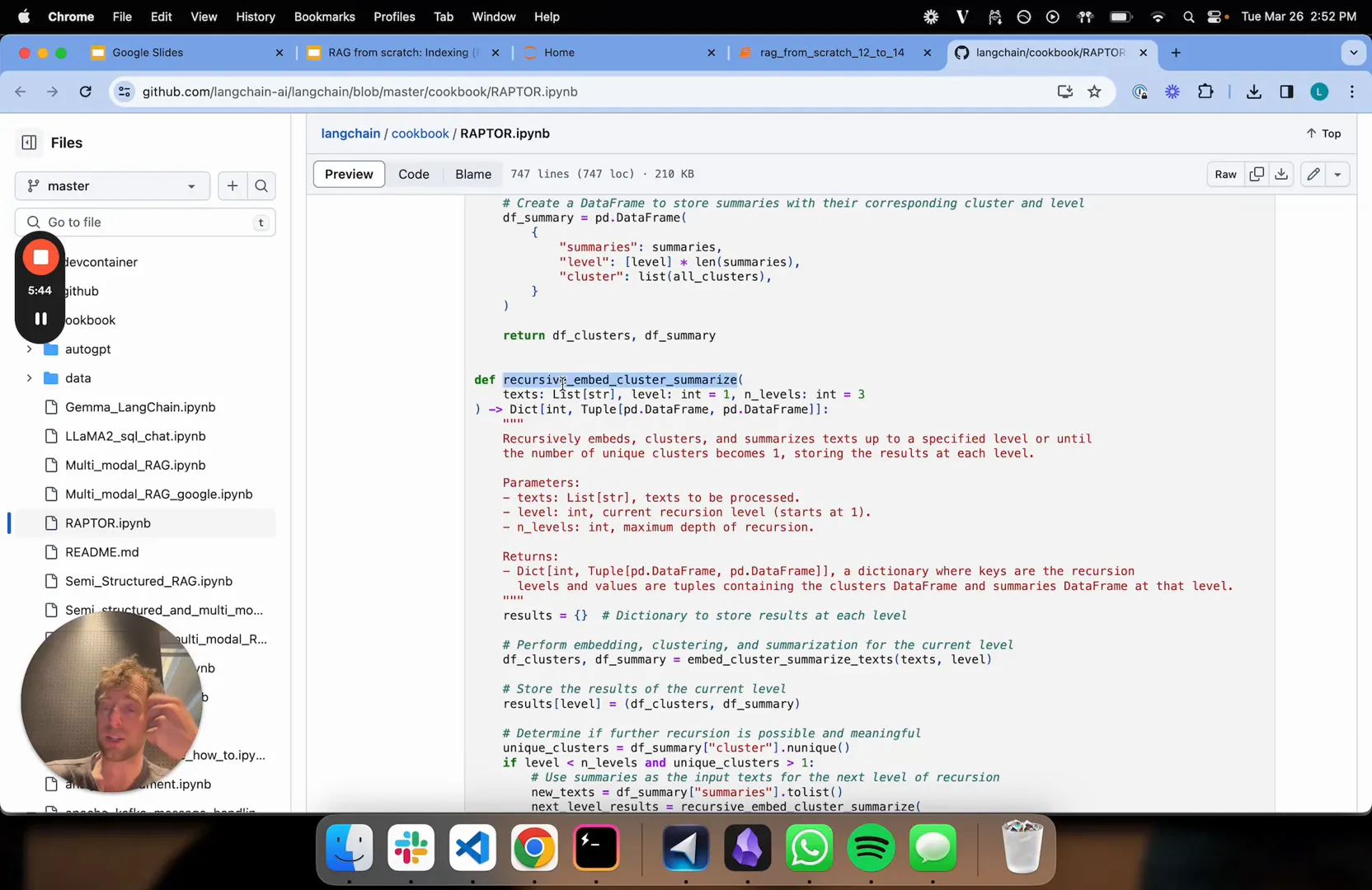Expand the data folder
Image resolution: width=1372 pixels, height=890 pixels.
(29, 378)
